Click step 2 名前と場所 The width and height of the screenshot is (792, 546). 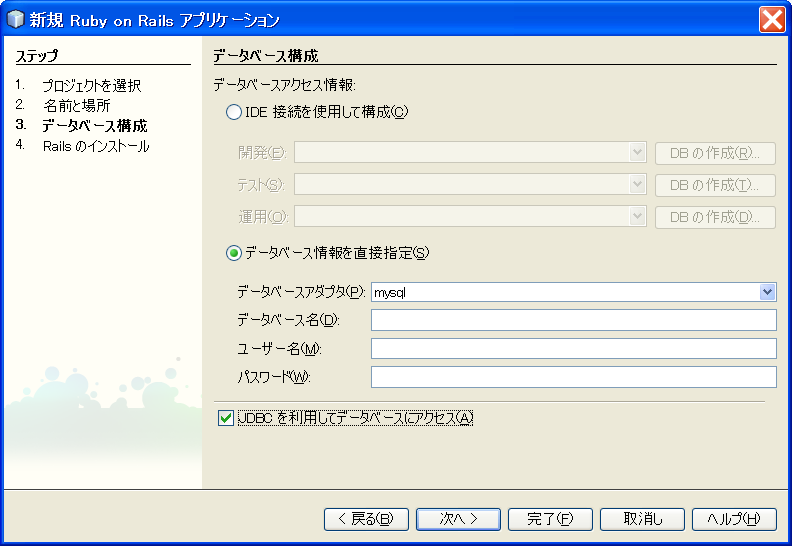(x=76, y=106)
